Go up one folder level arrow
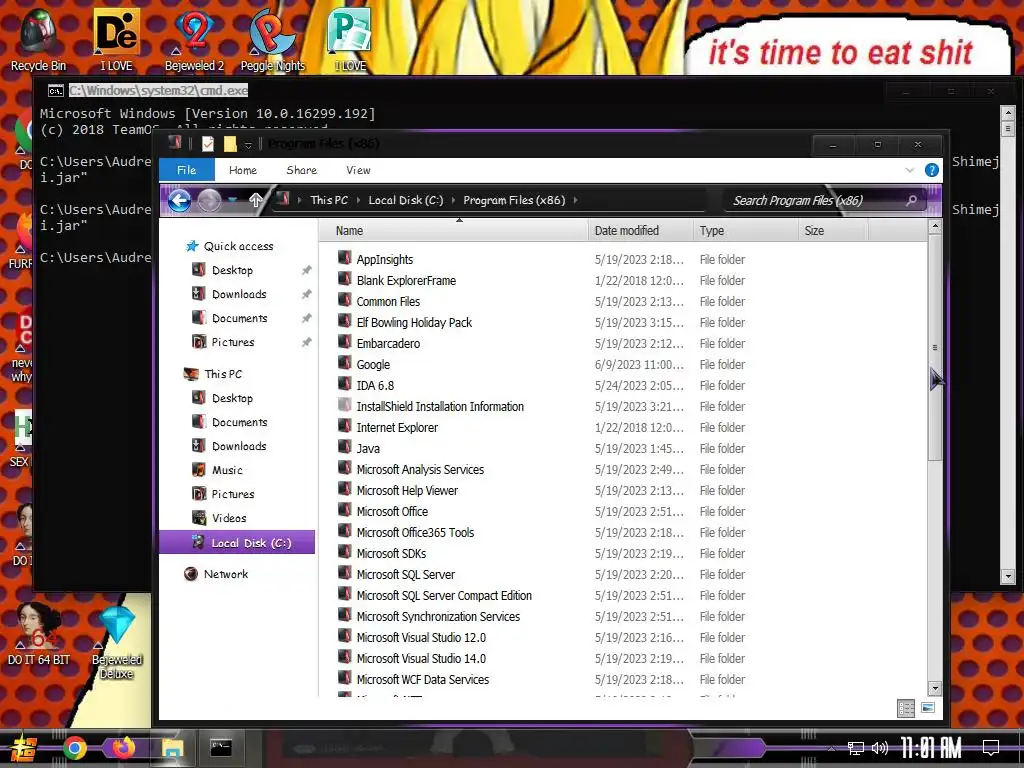1024x768 pixels. point(255,200)
